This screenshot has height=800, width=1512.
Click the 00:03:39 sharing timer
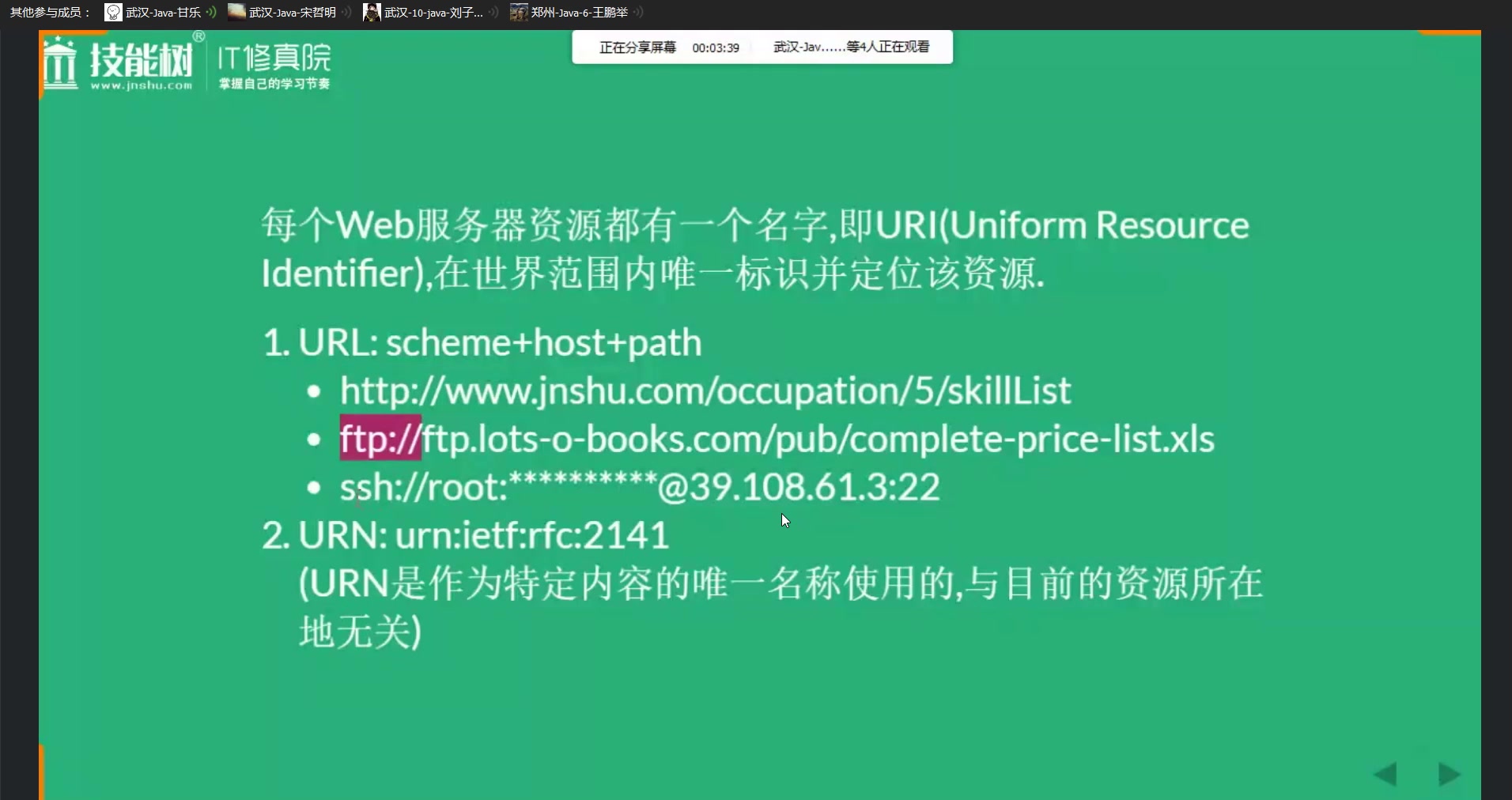coord(716,47)
